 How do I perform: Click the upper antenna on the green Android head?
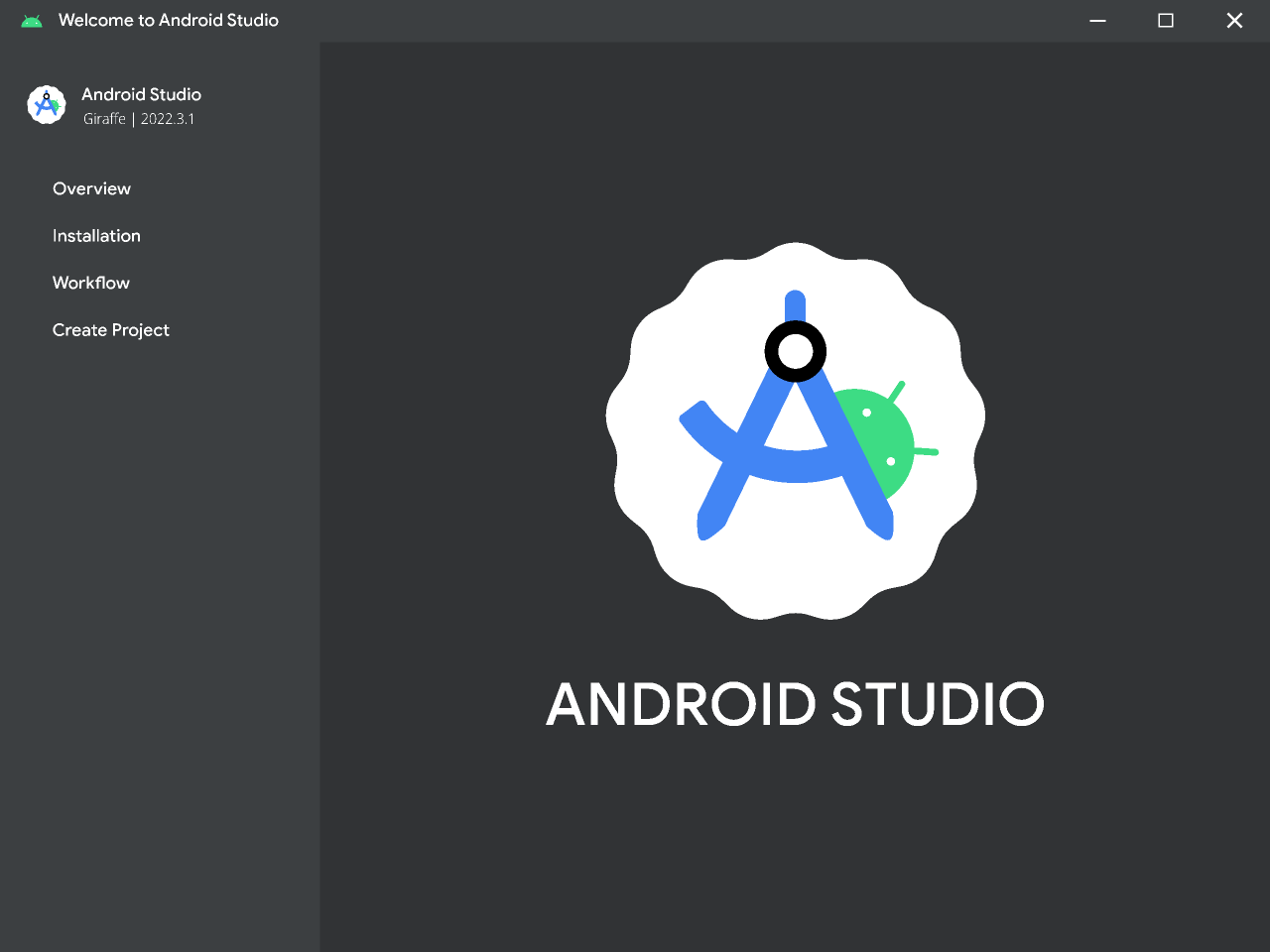pos(898,391)
